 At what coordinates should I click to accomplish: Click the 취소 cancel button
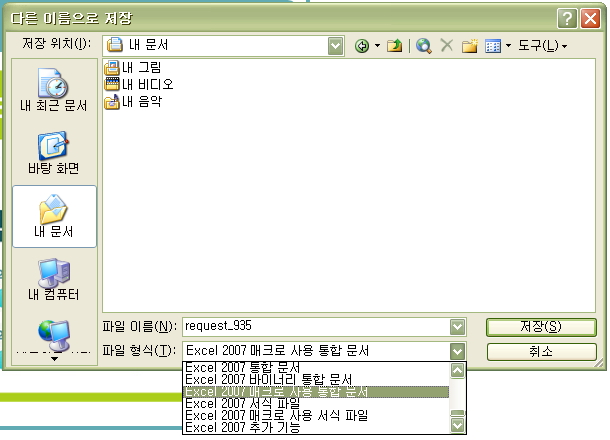pos(541,352)
